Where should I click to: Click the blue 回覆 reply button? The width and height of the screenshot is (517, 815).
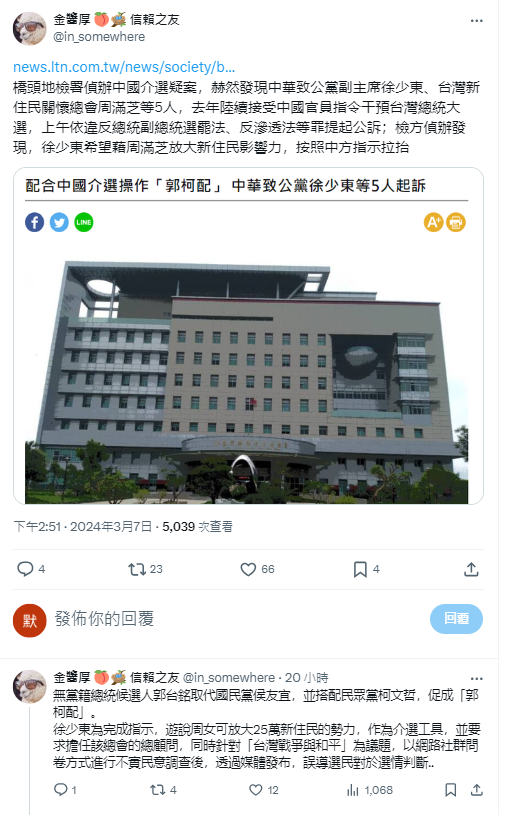click(x=456, y=619)
